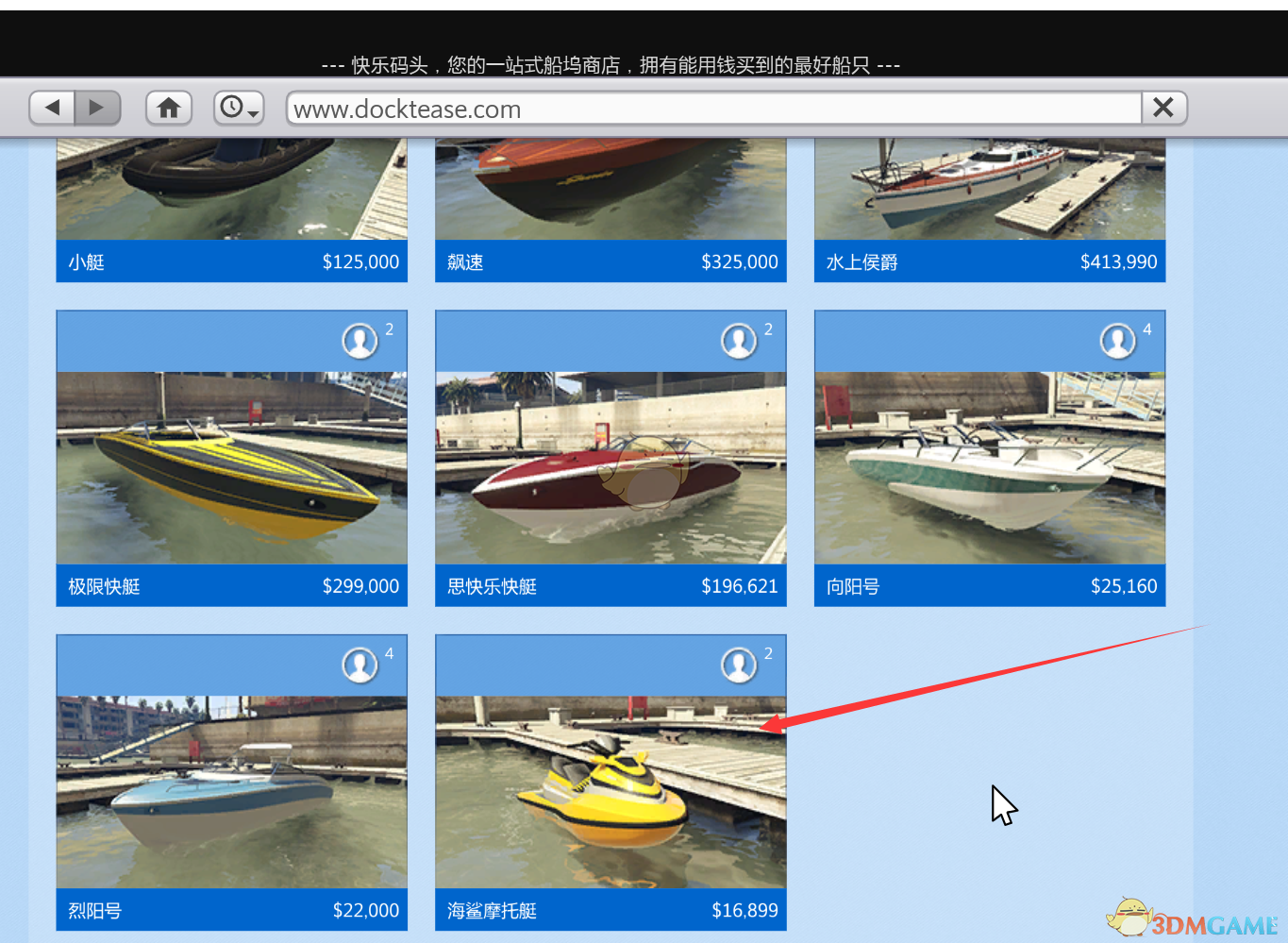1288x943 pixels.
Task: Select the white-green 向阳号 image
Action: tap(990, 468)
